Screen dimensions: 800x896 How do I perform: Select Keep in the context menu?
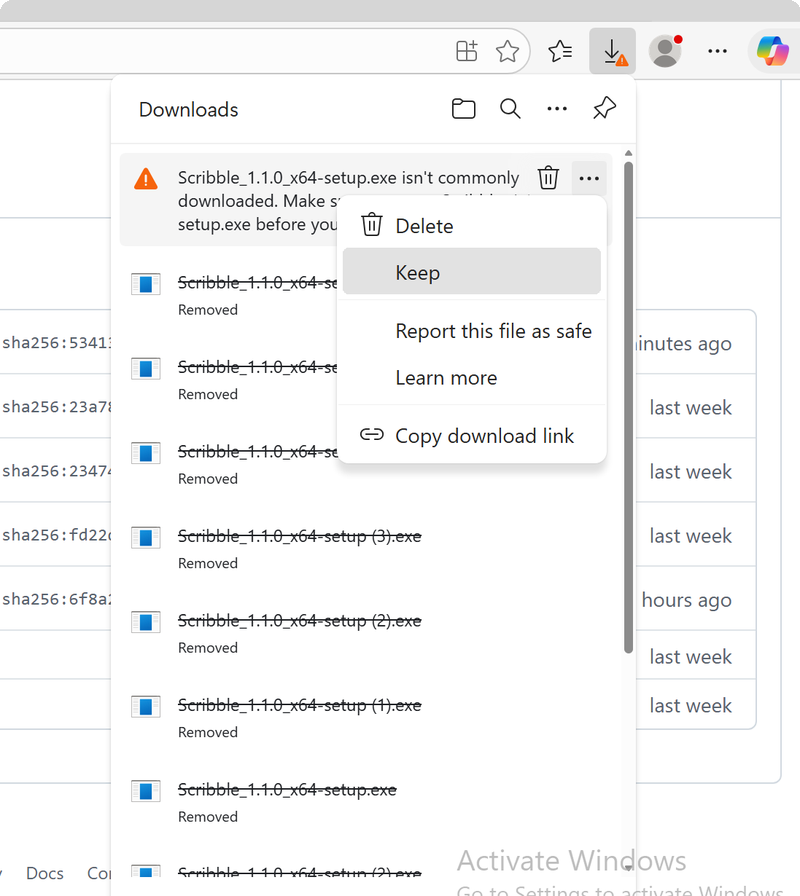pyautogui.click(x=472, y=271)
